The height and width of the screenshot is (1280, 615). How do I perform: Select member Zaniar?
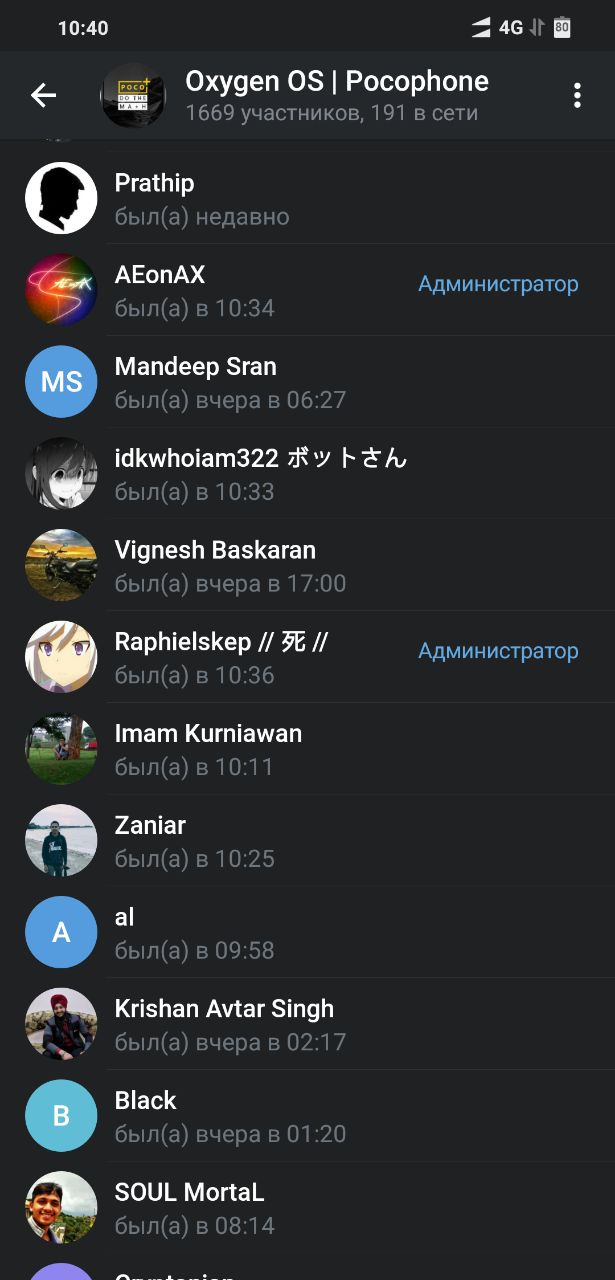point(307,841)
